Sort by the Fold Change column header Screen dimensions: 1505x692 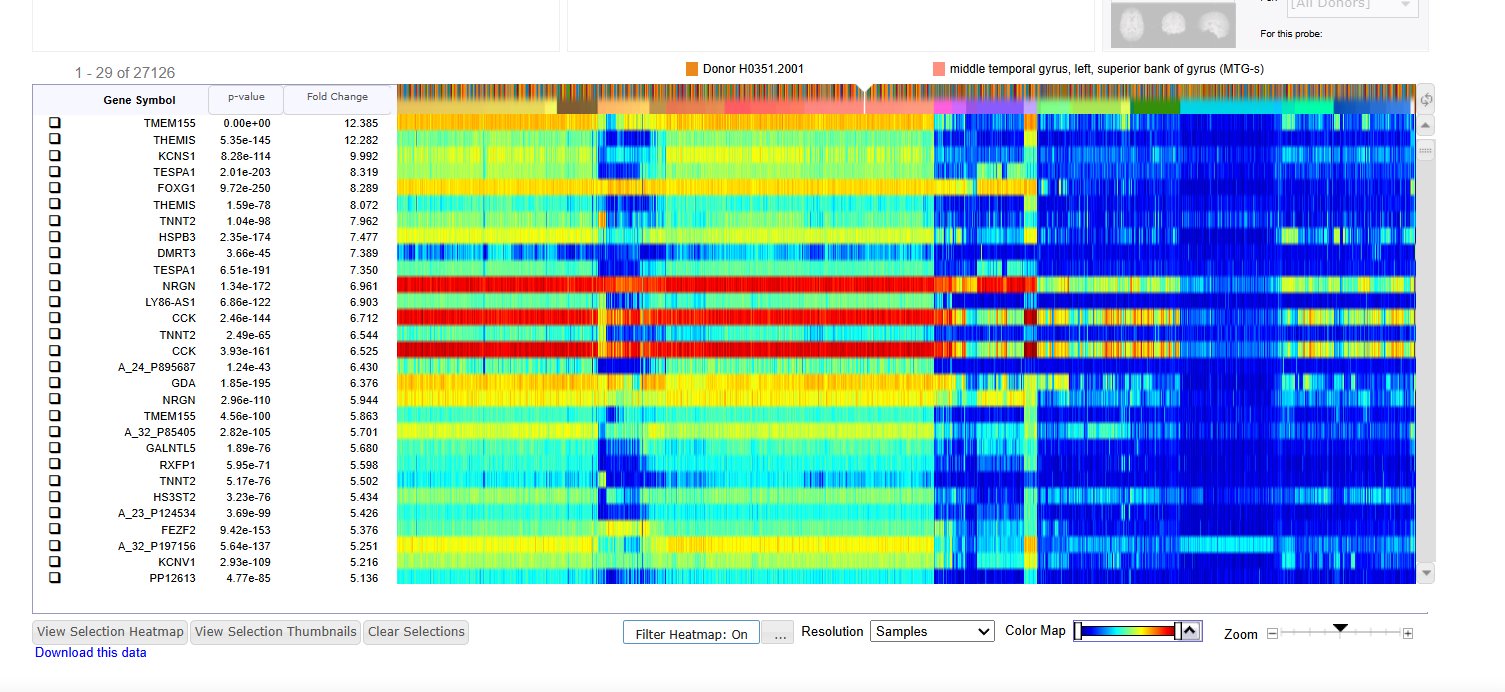coord(337,98)
